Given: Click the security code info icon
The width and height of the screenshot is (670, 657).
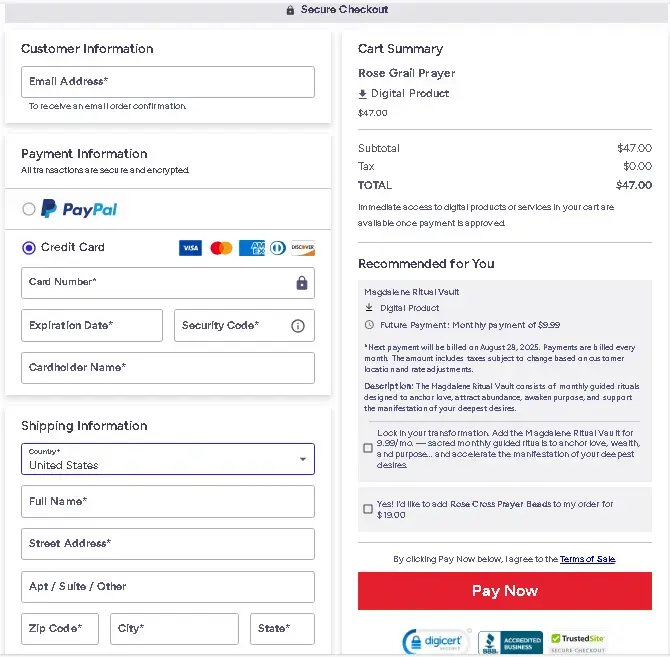Looking at the screenshot, I should point(297,326).
